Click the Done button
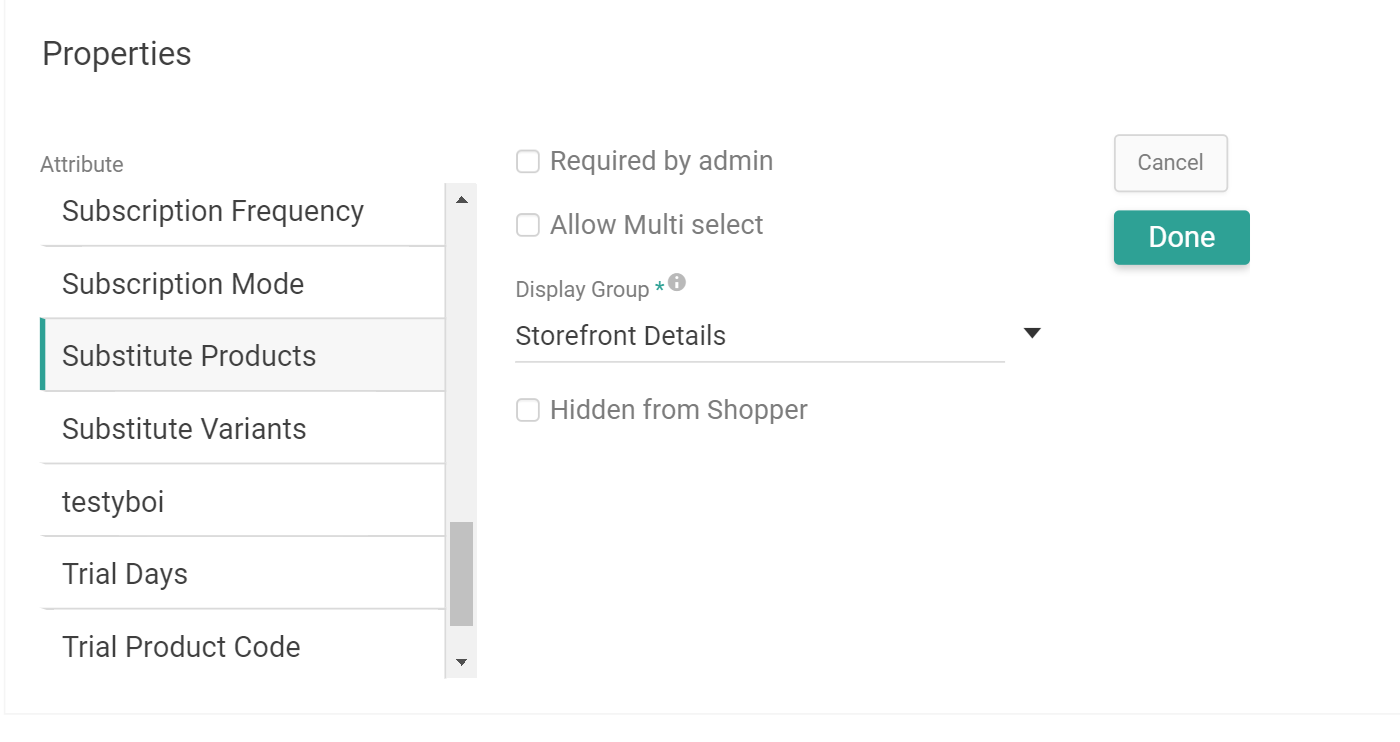The width and height of the screenshot is (1400, 742). click(1181, 237)
